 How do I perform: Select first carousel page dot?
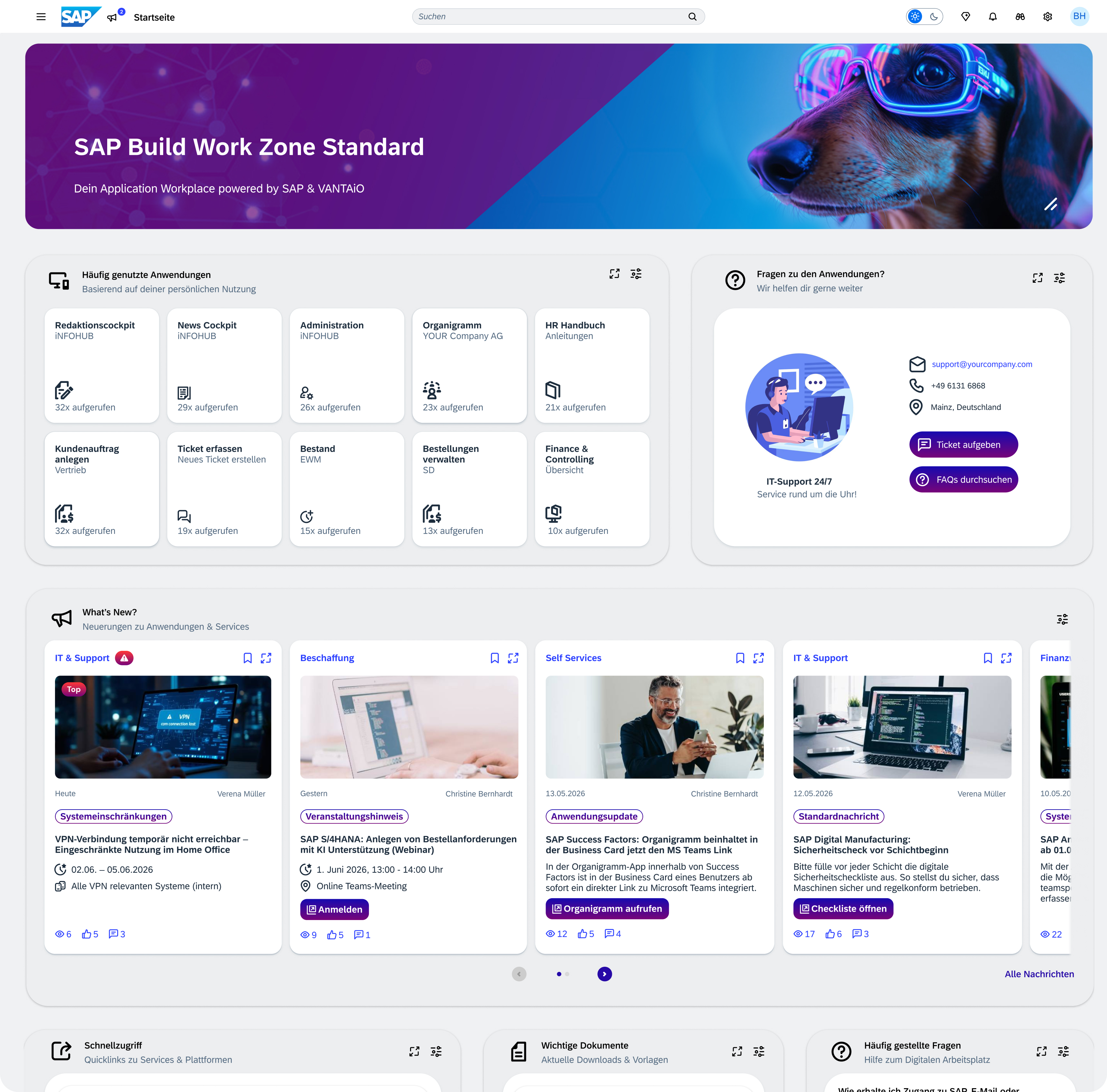click(559, 974)
